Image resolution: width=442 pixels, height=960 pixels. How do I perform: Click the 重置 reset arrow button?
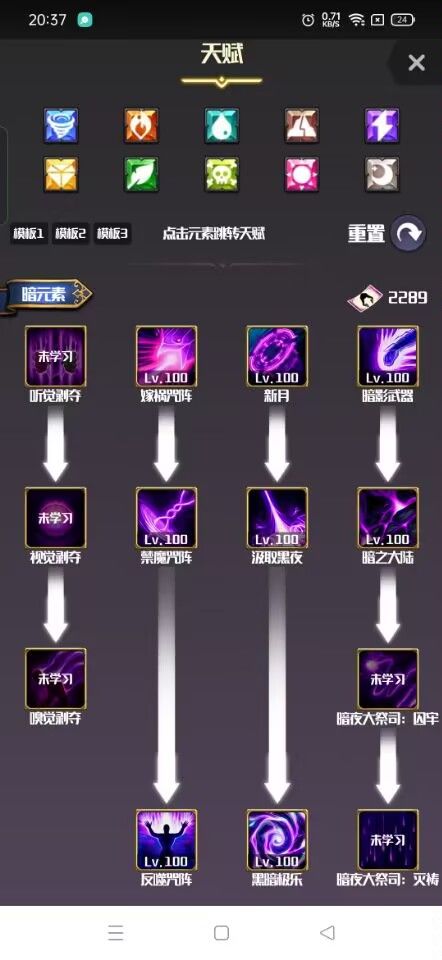(x=408, y=233)
